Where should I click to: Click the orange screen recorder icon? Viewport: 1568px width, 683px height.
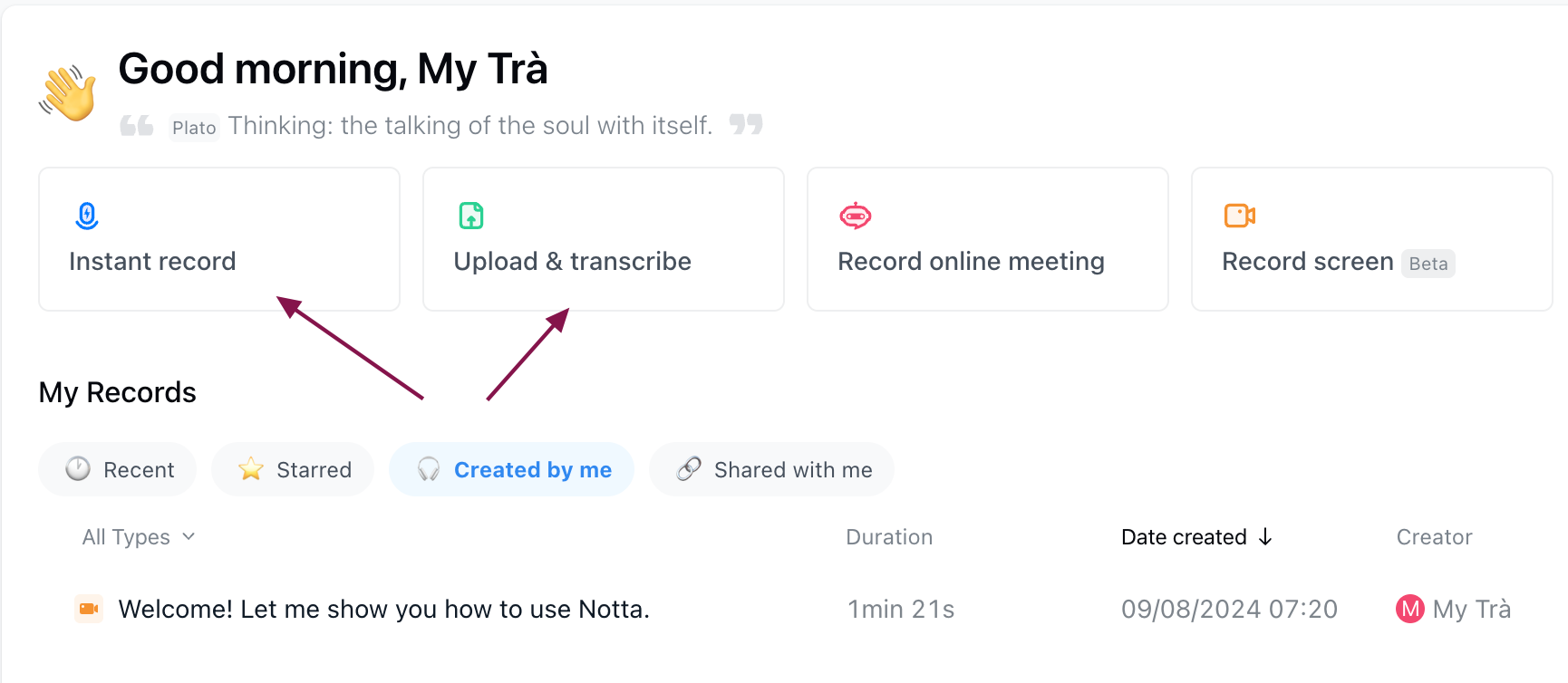pyautogui.click(x=1239, y=216)
